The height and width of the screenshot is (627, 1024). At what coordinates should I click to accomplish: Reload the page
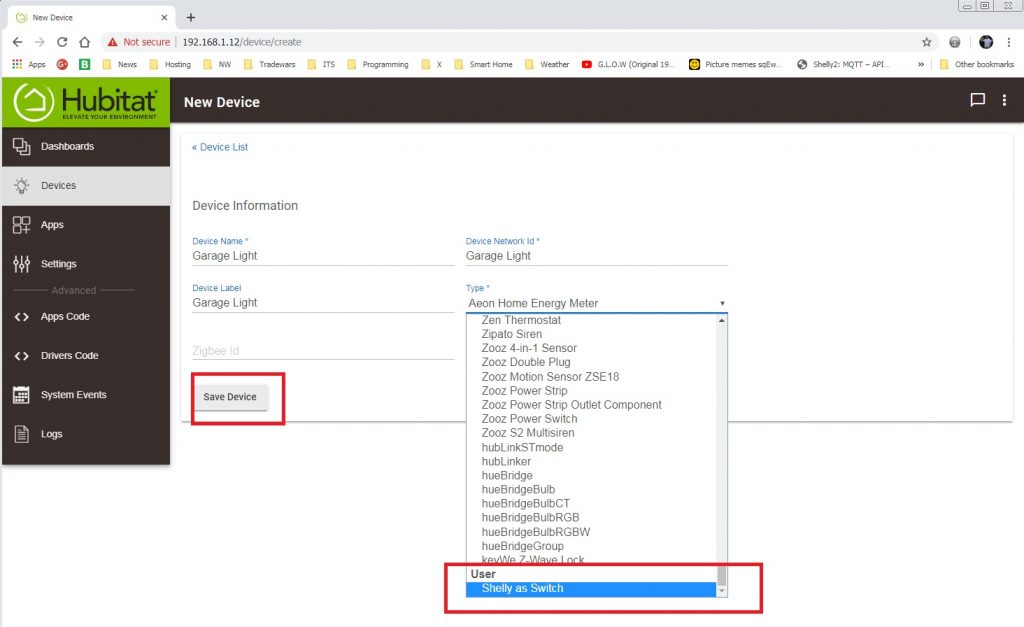(62, 42)
